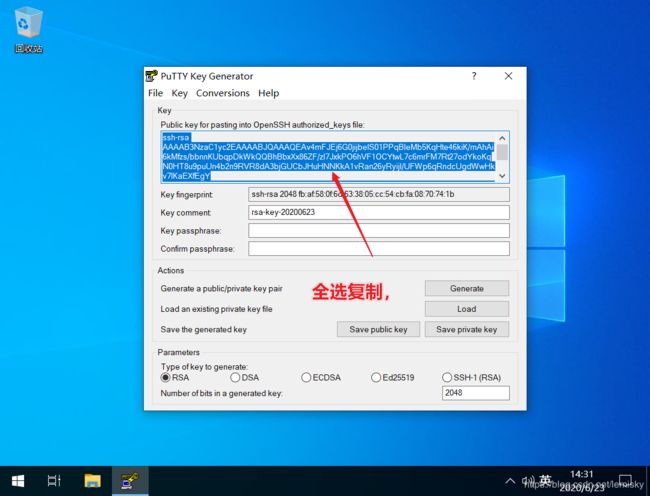This screenshot has width=650, height=496.
Task: Switch input language indicator in tray
Action: click(x=545, y=481)
